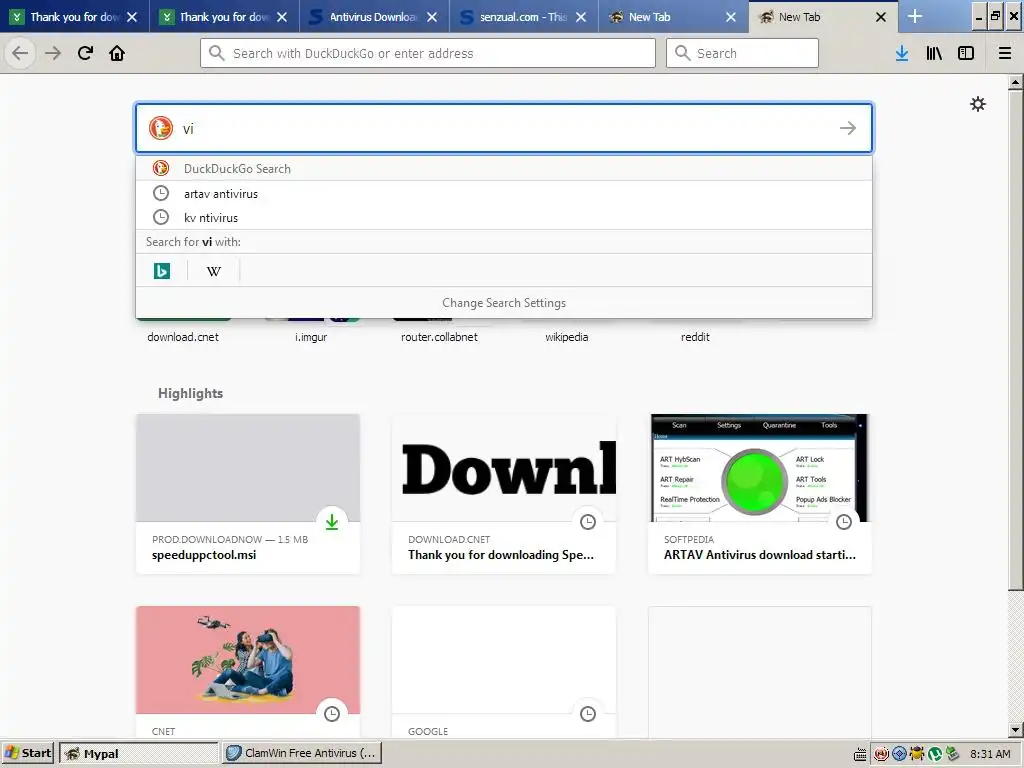
Task: Switch to the senzual.com tab
Action: point(523,17)
